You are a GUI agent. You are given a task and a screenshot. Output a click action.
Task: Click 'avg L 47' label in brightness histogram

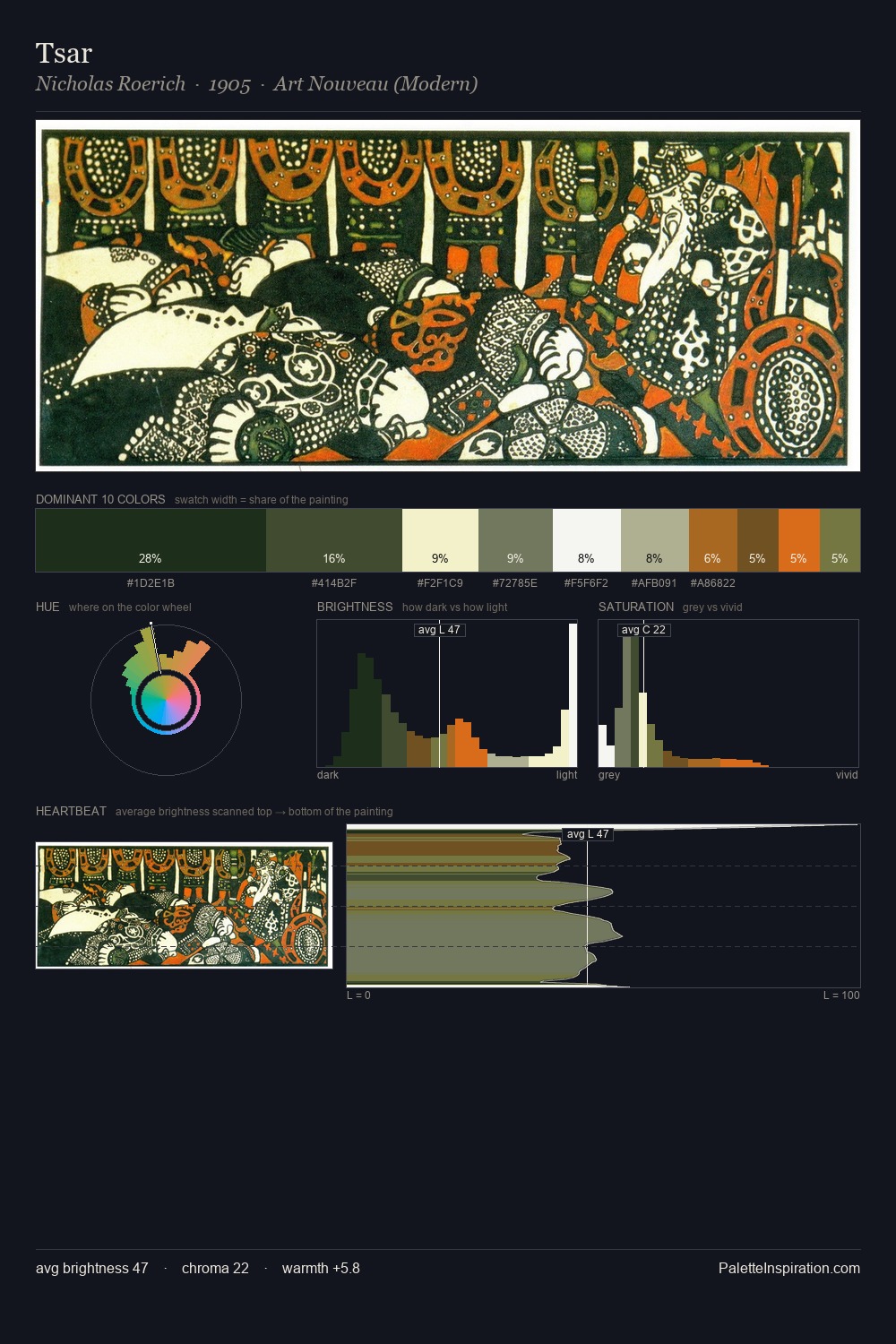439,630
